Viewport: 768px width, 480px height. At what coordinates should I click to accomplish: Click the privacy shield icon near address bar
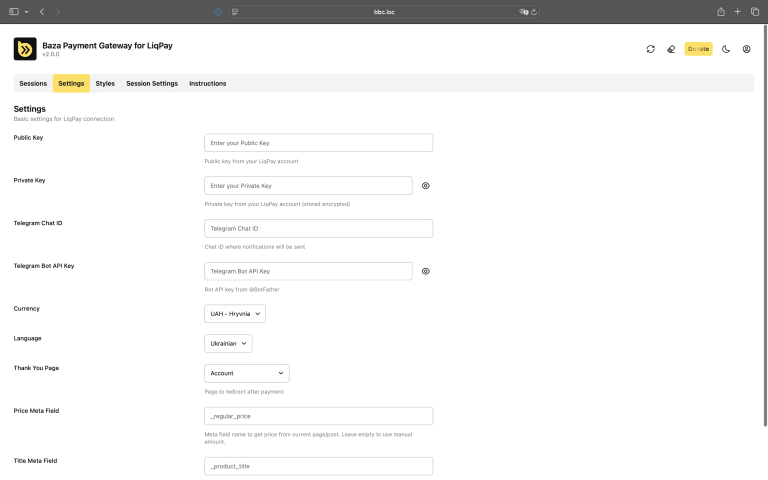tap(218, 12)
